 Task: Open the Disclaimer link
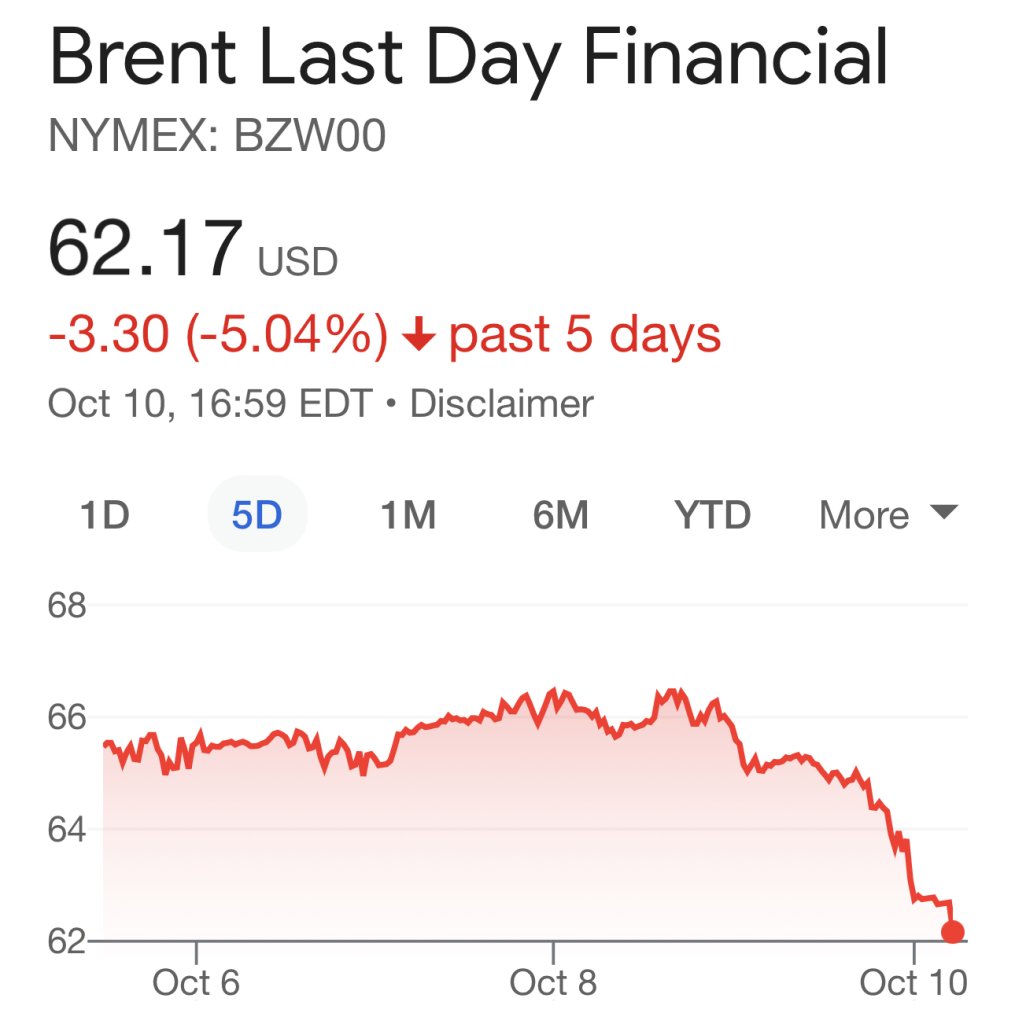(502, 404)
